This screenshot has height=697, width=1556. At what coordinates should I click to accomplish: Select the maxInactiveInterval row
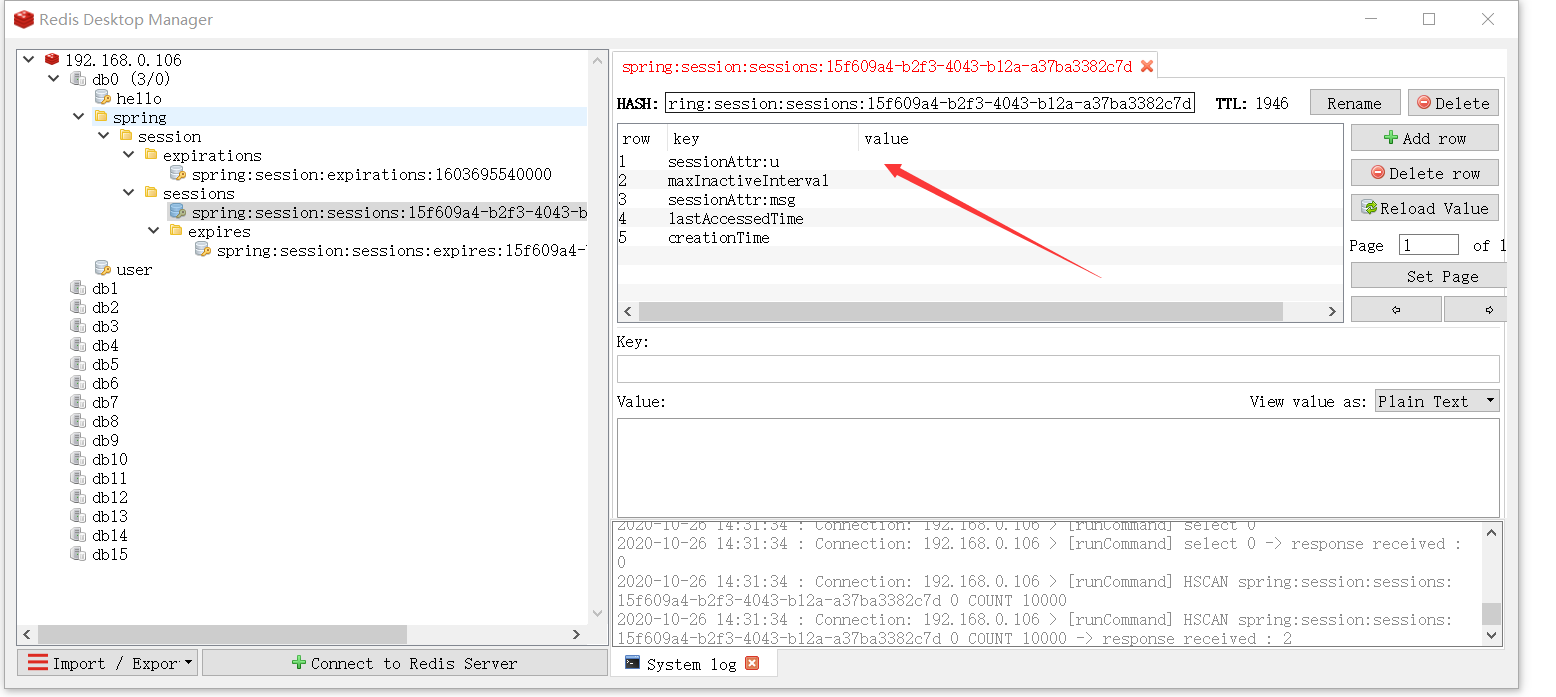pos(979,180)
